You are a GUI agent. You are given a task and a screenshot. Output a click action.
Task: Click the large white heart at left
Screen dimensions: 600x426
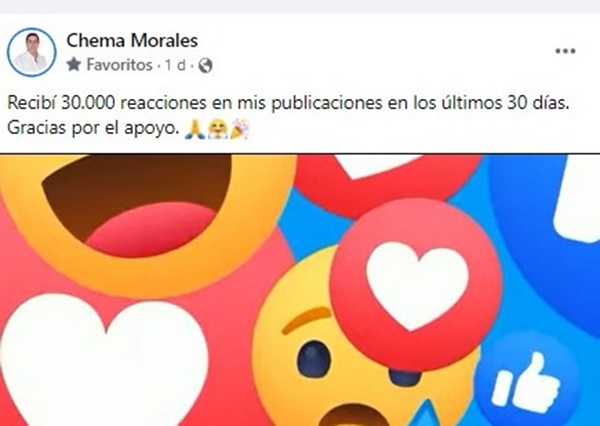104,360
